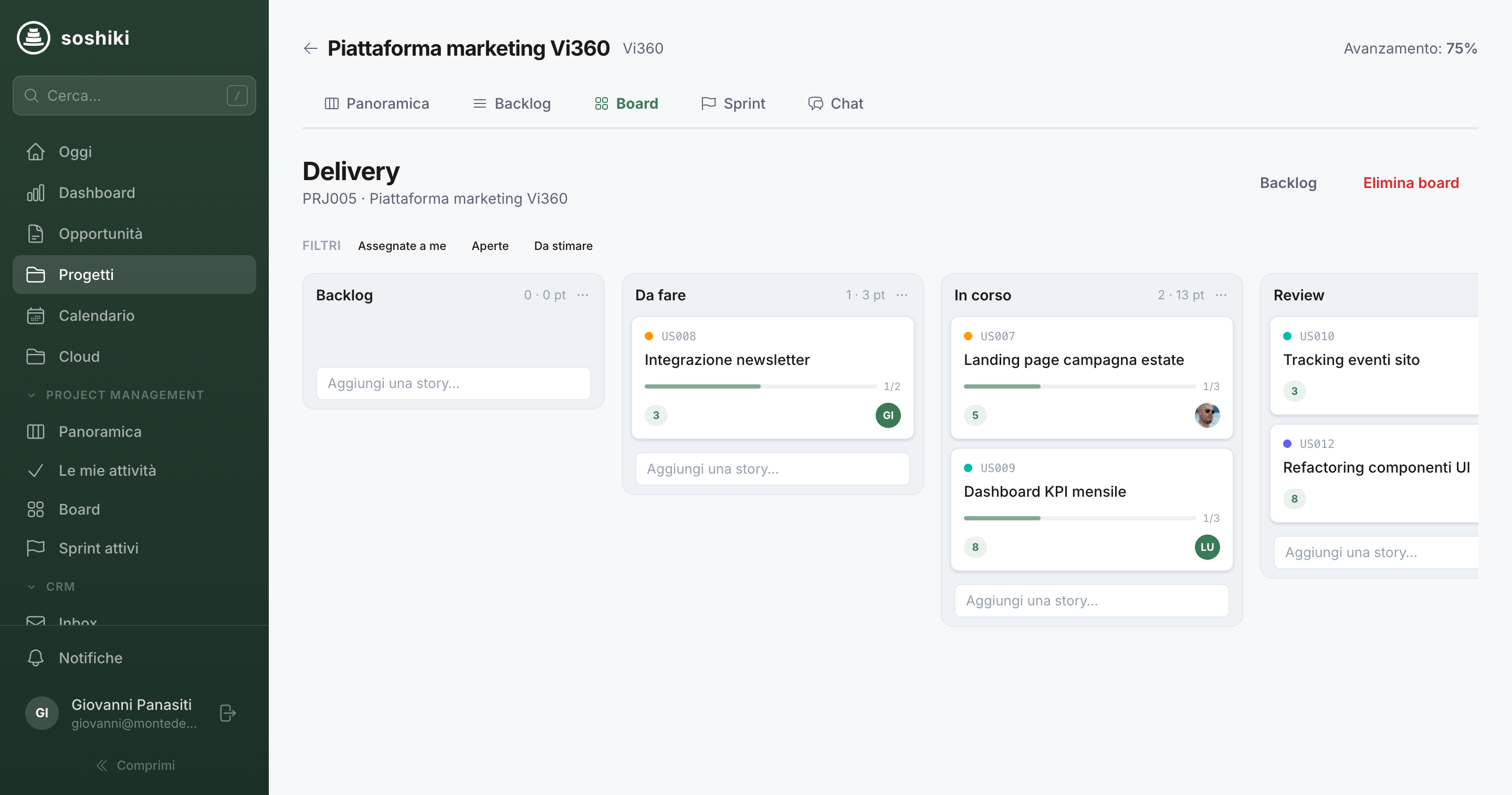
Task: Click the US010 story code
Action: click(1317, 337)
